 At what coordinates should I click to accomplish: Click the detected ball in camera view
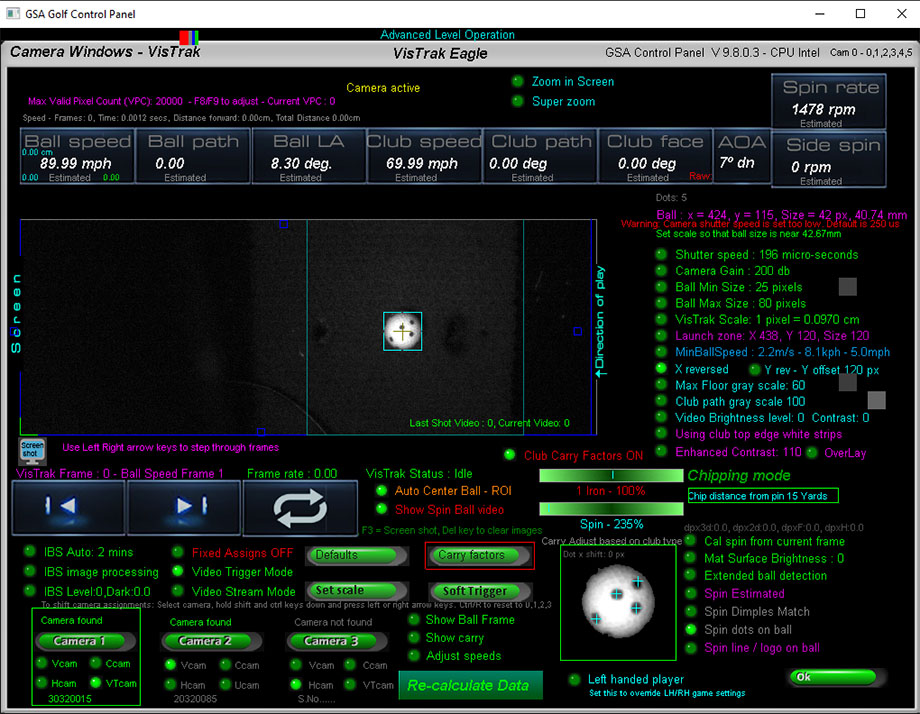point(402,331)
